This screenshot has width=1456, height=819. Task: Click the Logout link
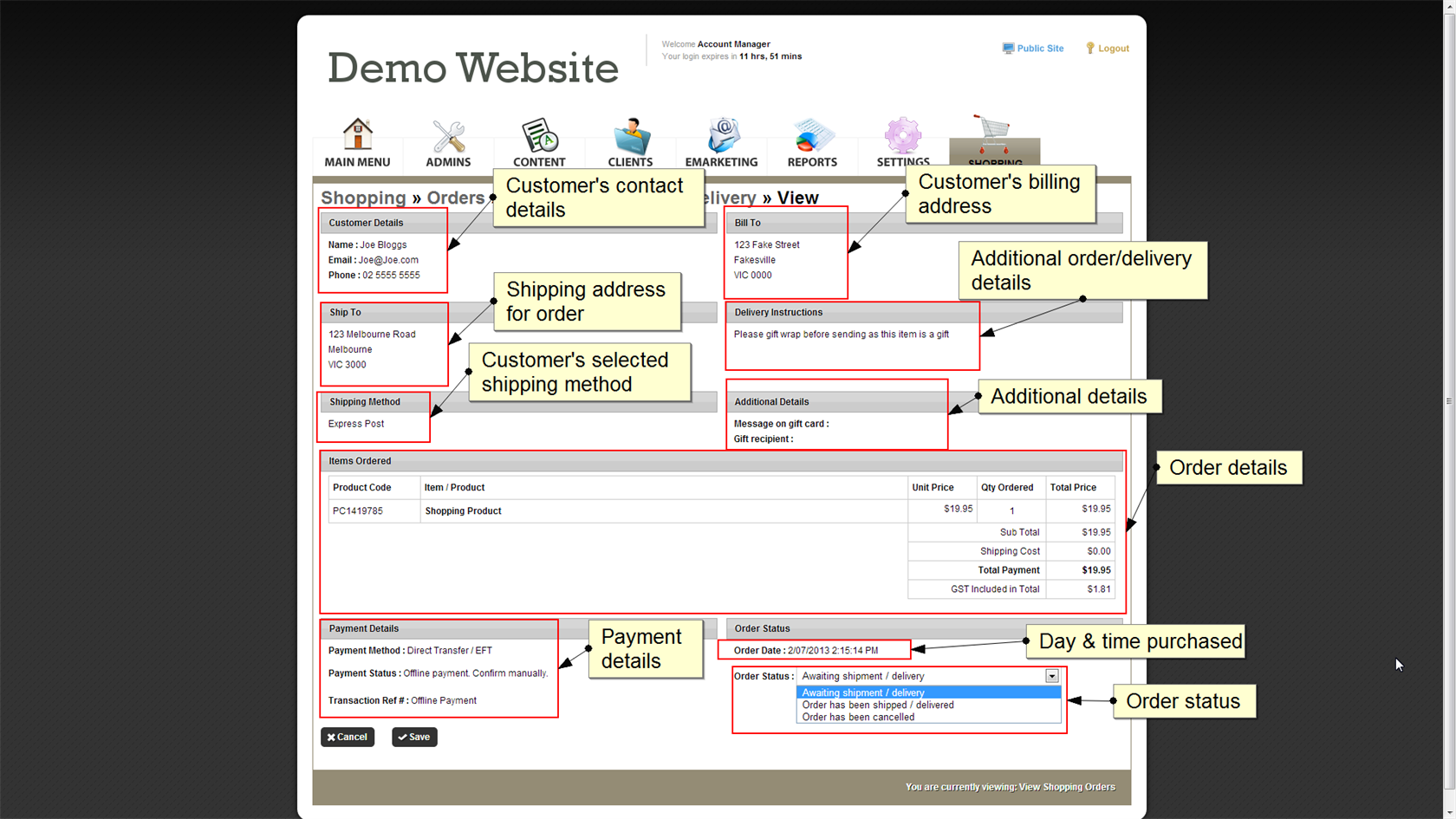1113,49
